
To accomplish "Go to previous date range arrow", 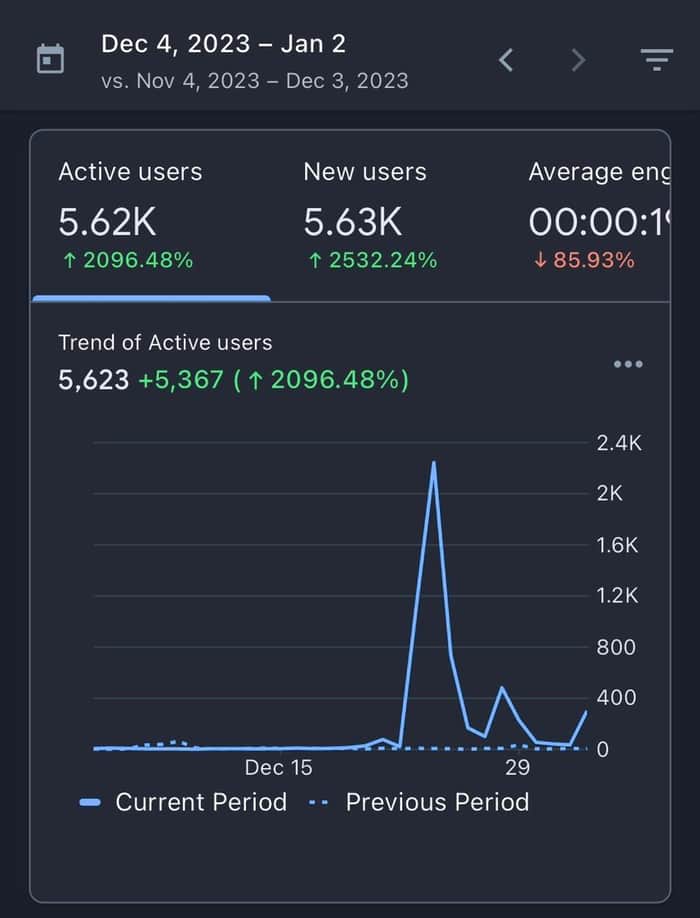I will pos(506,60).
